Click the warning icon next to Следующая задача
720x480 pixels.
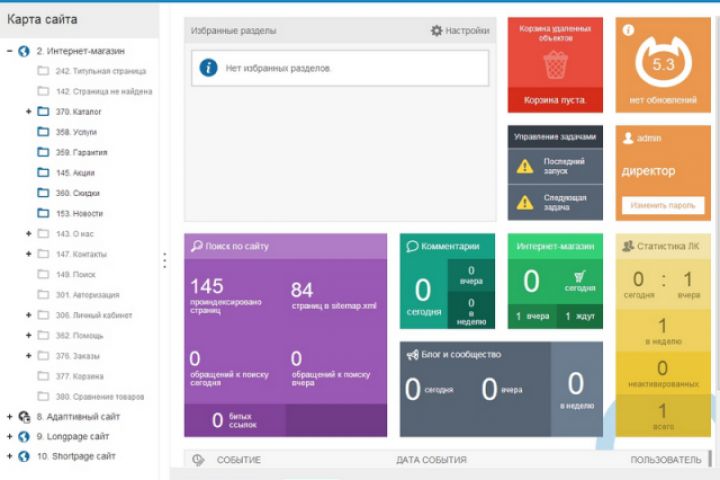(x=525, y=203)
